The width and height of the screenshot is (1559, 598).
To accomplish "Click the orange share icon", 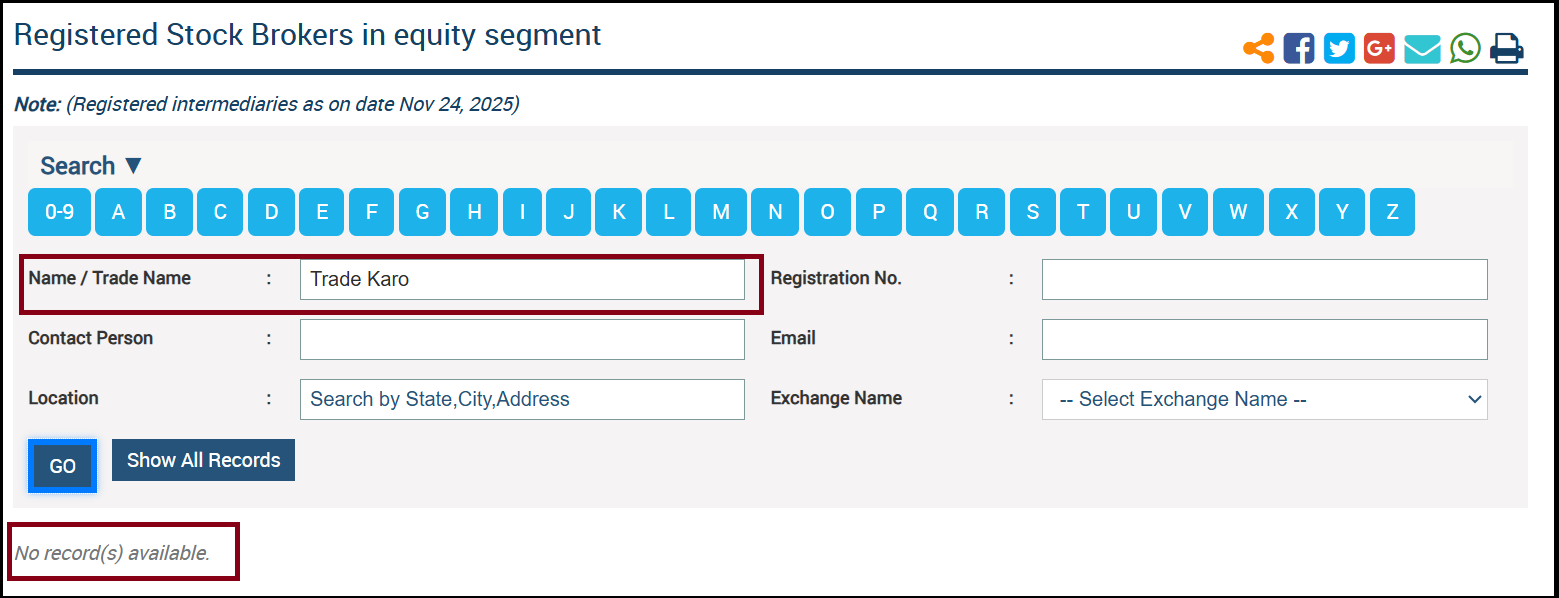I will [x=1258, y=48].
